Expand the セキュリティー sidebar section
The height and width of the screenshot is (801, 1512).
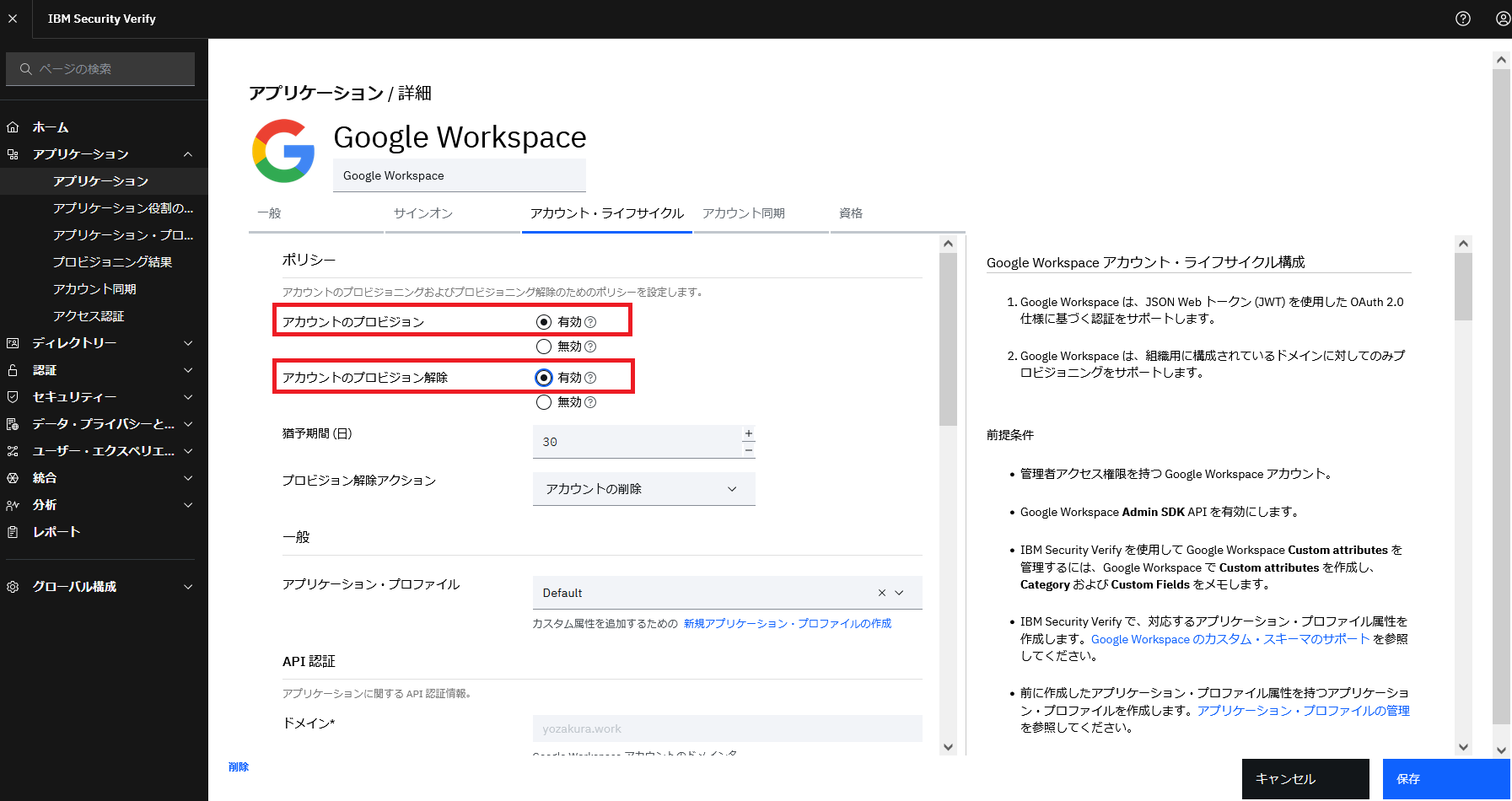pos(188,397)
